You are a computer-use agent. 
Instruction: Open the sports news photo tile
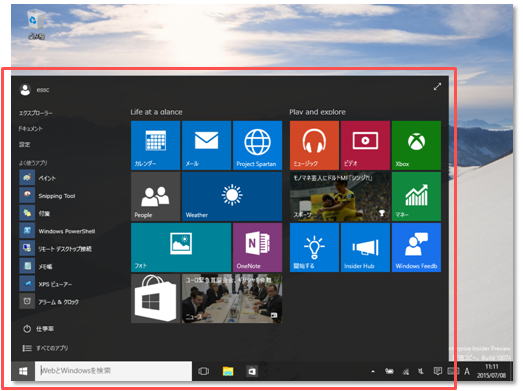click(340, 197)
